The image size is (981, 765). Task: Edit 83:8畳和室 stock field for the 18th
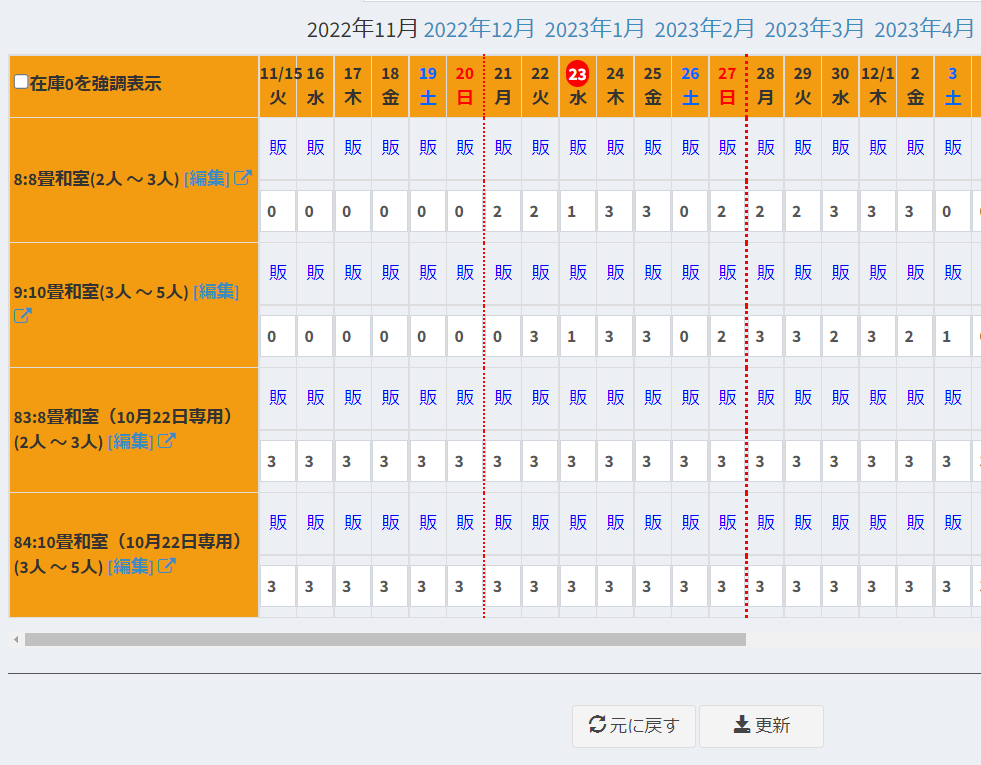tap(390, 462)
